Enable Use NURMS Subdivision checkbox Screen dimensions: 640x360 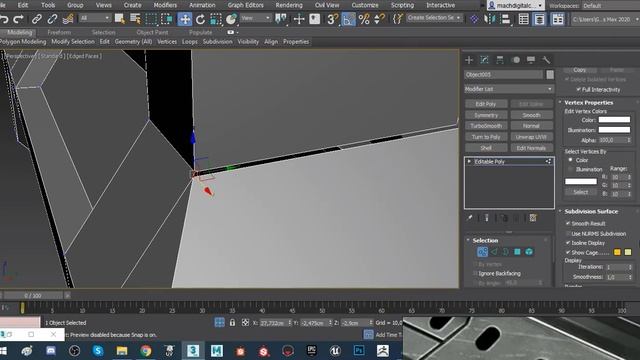click(x=568, y=234)
